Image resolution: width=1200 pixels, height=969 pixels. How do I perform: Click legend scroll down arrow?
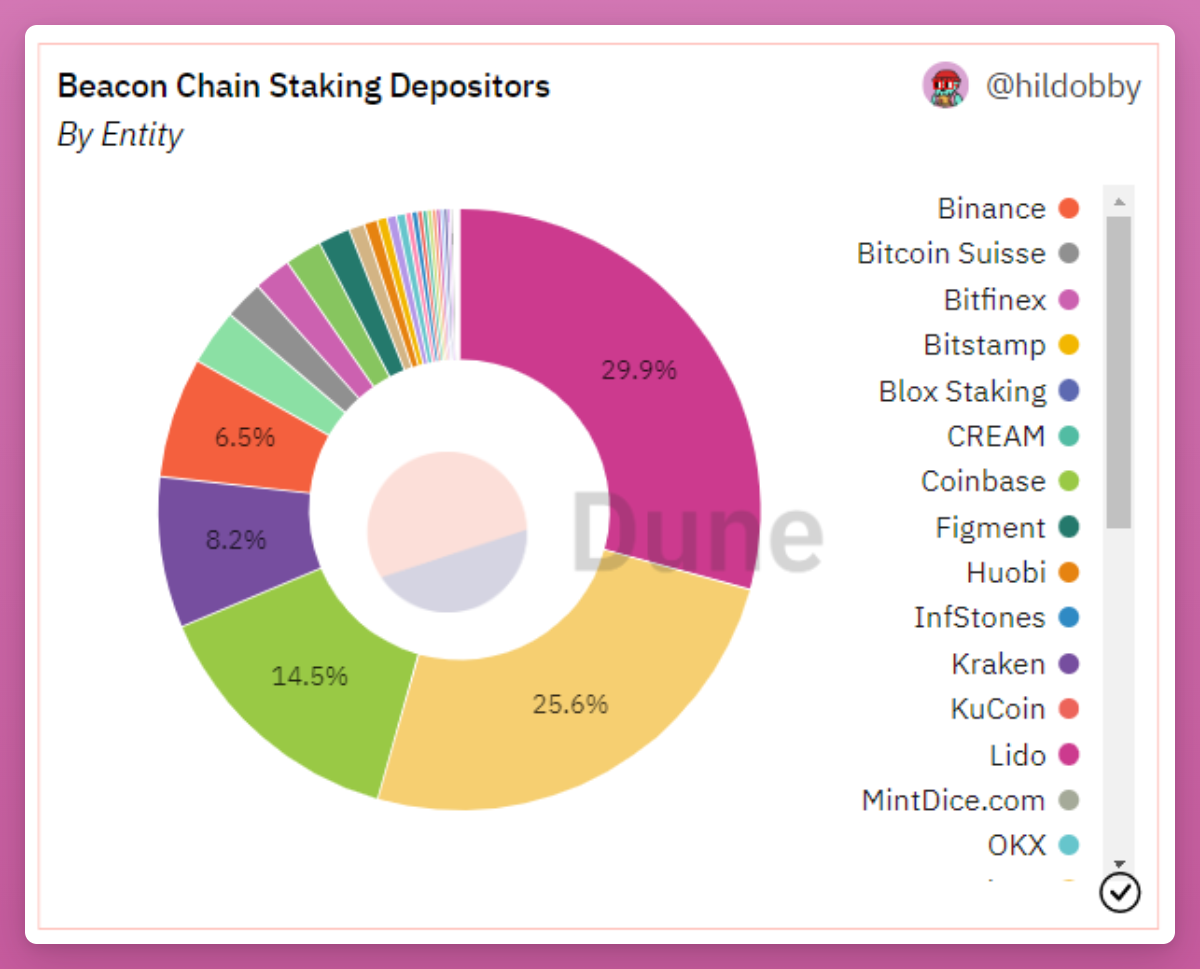[1119, 863]
